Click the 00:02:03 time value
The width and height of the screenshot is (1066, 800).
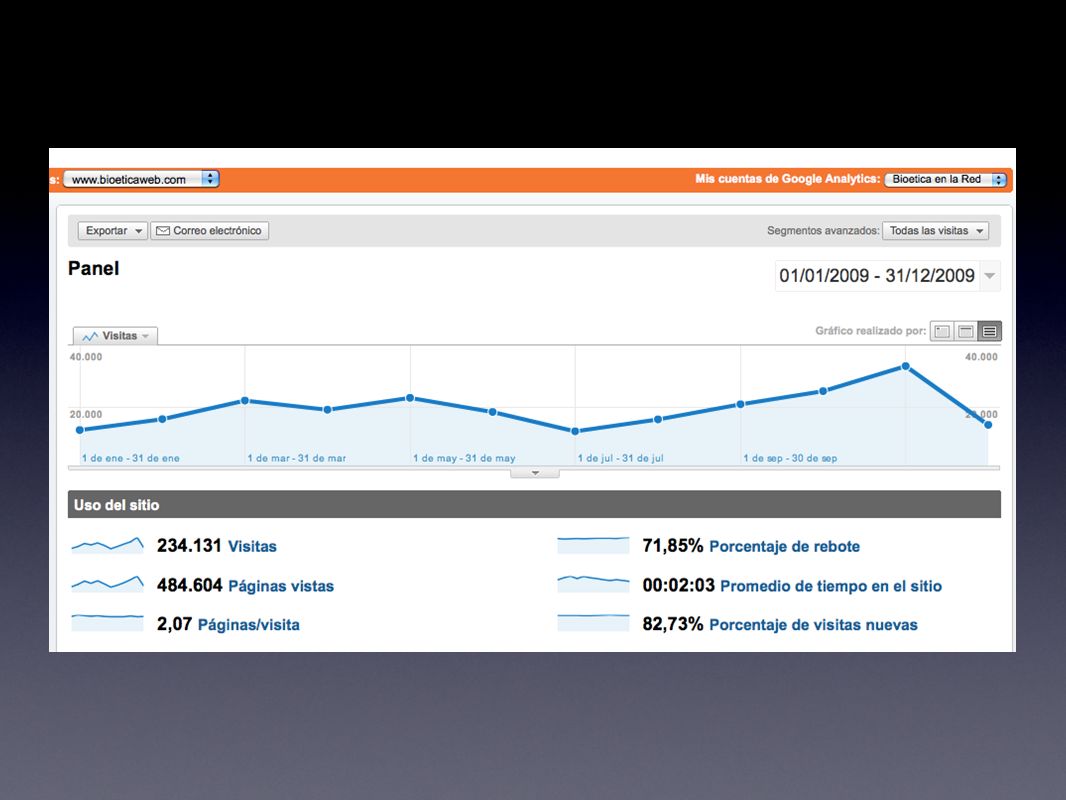pos(678,585)
